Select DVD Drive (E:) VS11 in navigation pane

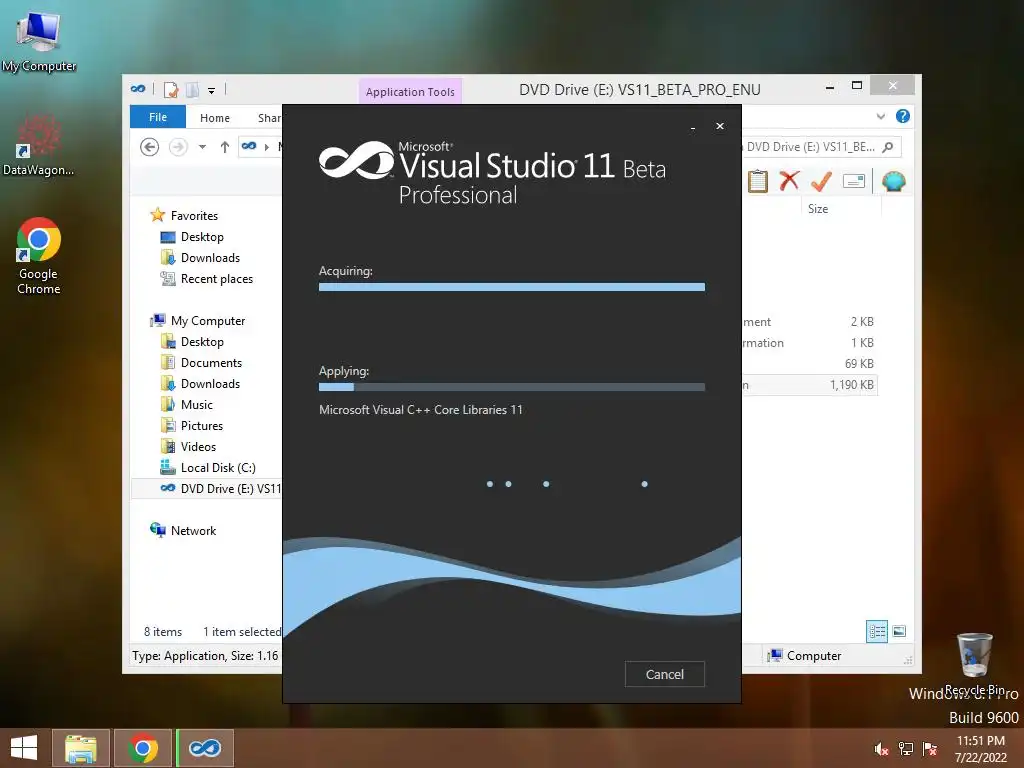(206, 488)
